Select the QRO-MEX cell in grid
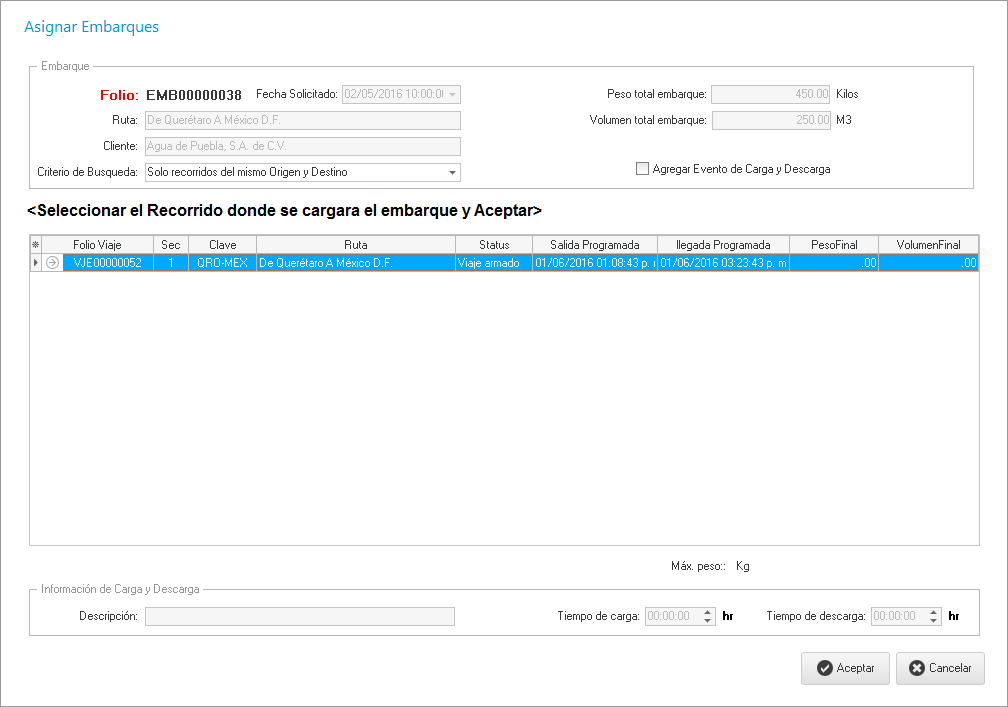 [222, 263]
